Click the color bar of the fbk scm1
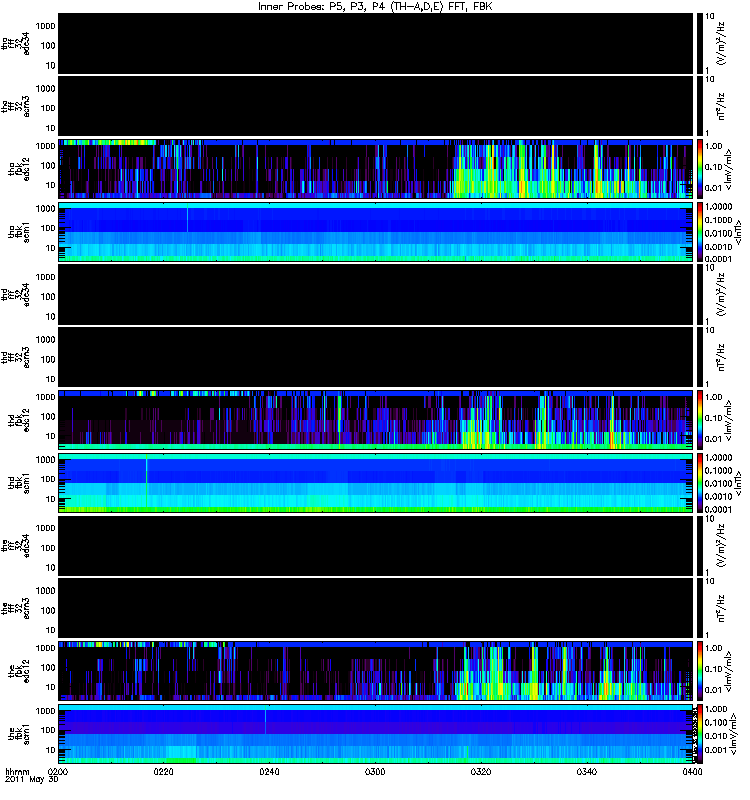This screenshot has width=750, height=800. pos(699,734)
